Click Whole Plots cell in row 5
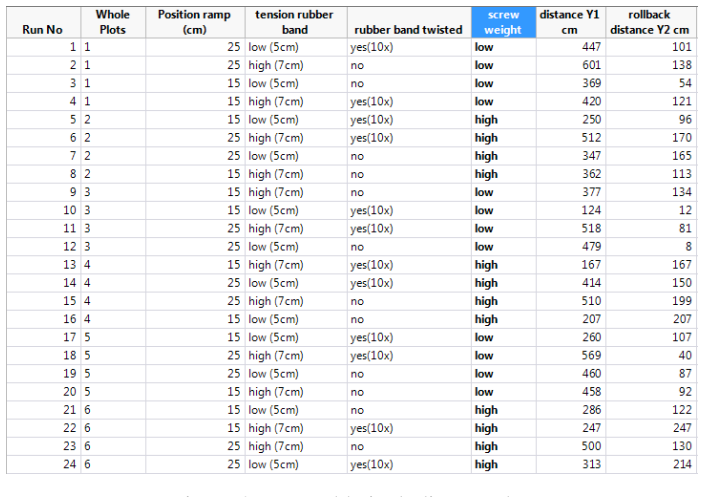 click(113, 119)
